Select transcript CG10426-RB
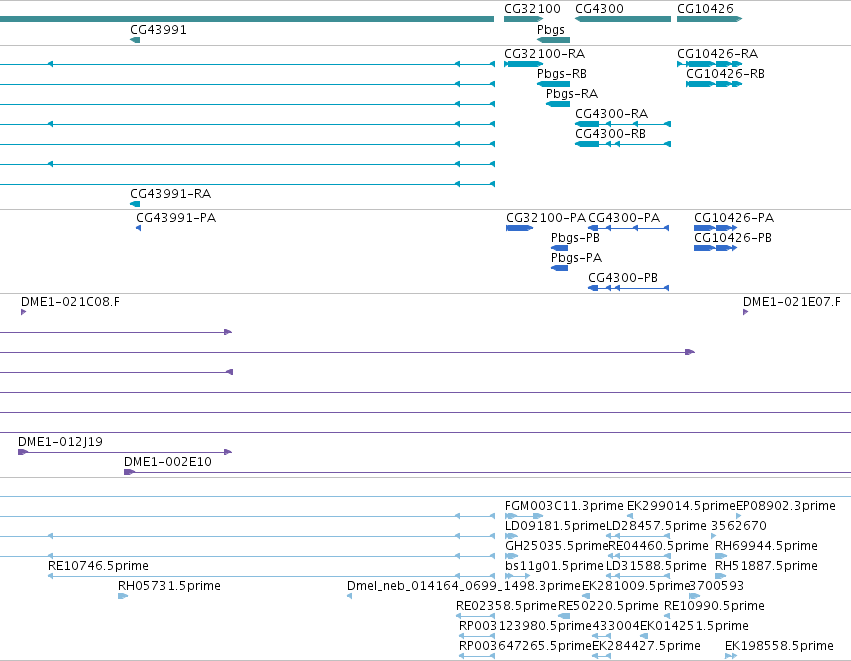851x661 pixels. [714, 84]
